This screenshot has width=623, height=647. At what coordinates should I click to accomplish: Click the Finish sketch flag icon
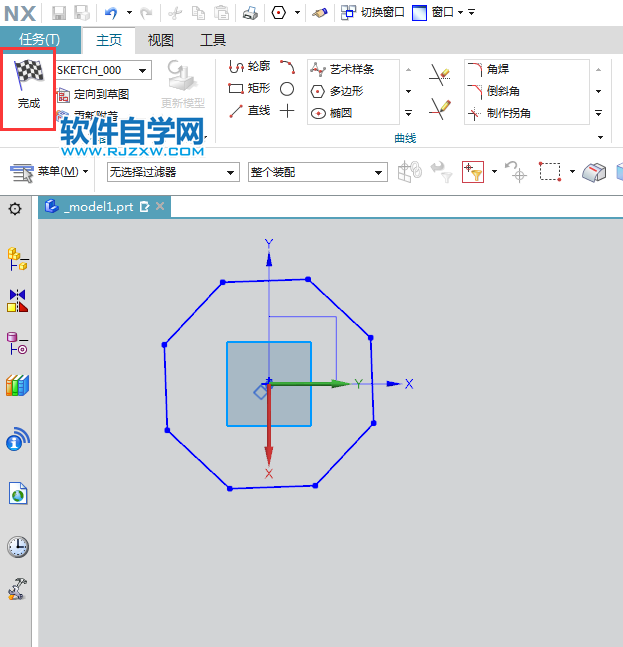[28, 82]
